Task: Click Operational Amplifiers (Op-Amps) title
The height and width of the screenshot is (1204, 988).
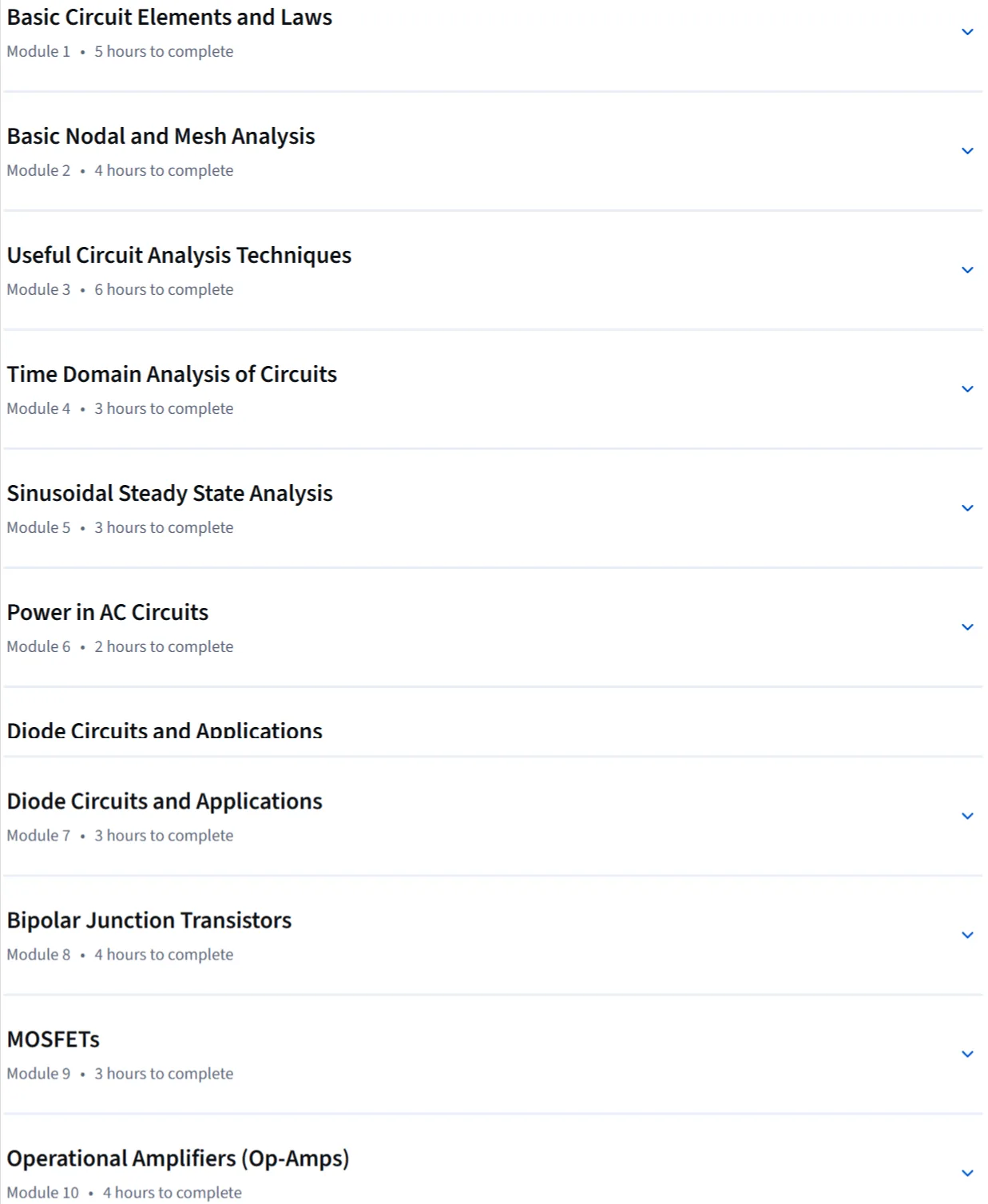Action: [x=178, y=1158]
